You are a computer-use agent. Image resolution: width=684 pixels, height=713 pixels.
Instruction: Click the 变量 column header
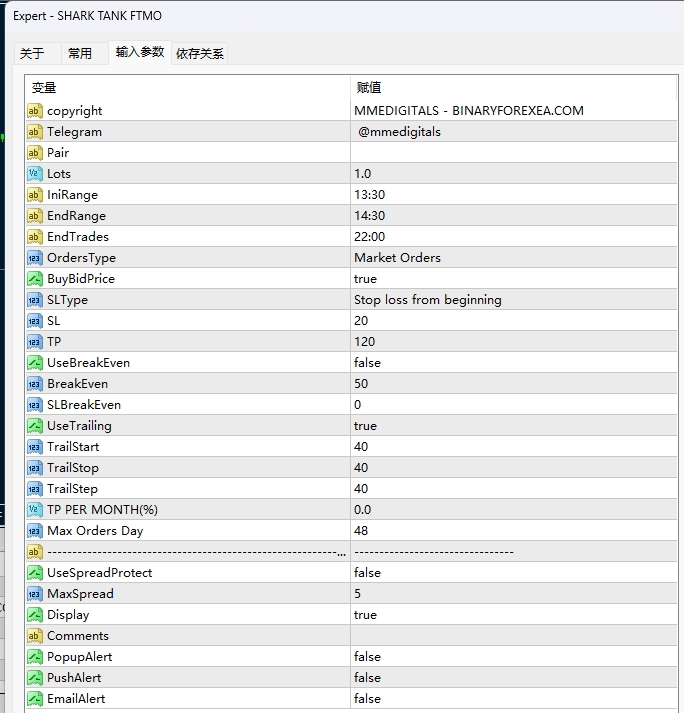(x=187, y=87)
